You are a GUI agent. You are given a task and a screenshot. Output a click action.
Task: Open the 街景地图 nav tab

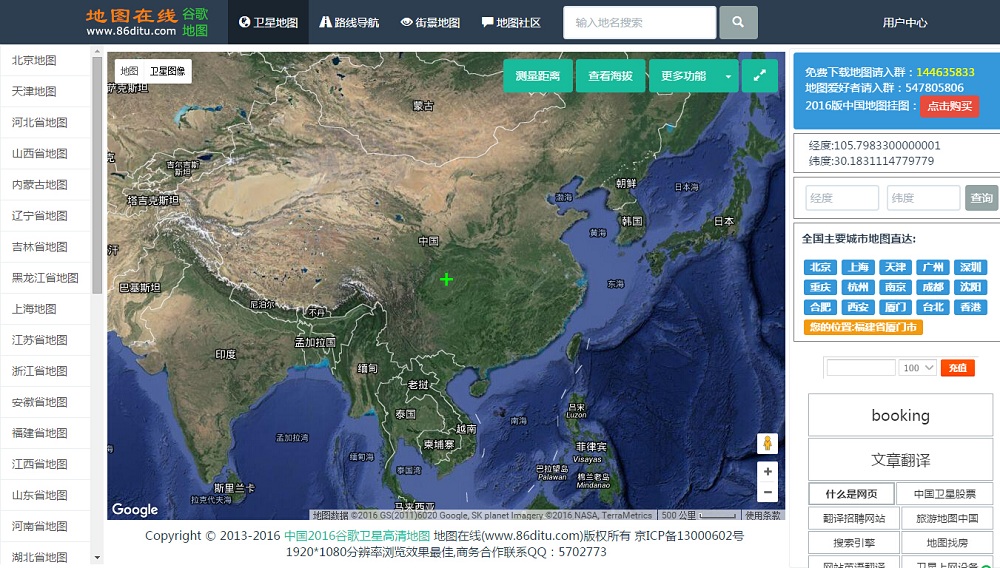click(x=430, y=22)
